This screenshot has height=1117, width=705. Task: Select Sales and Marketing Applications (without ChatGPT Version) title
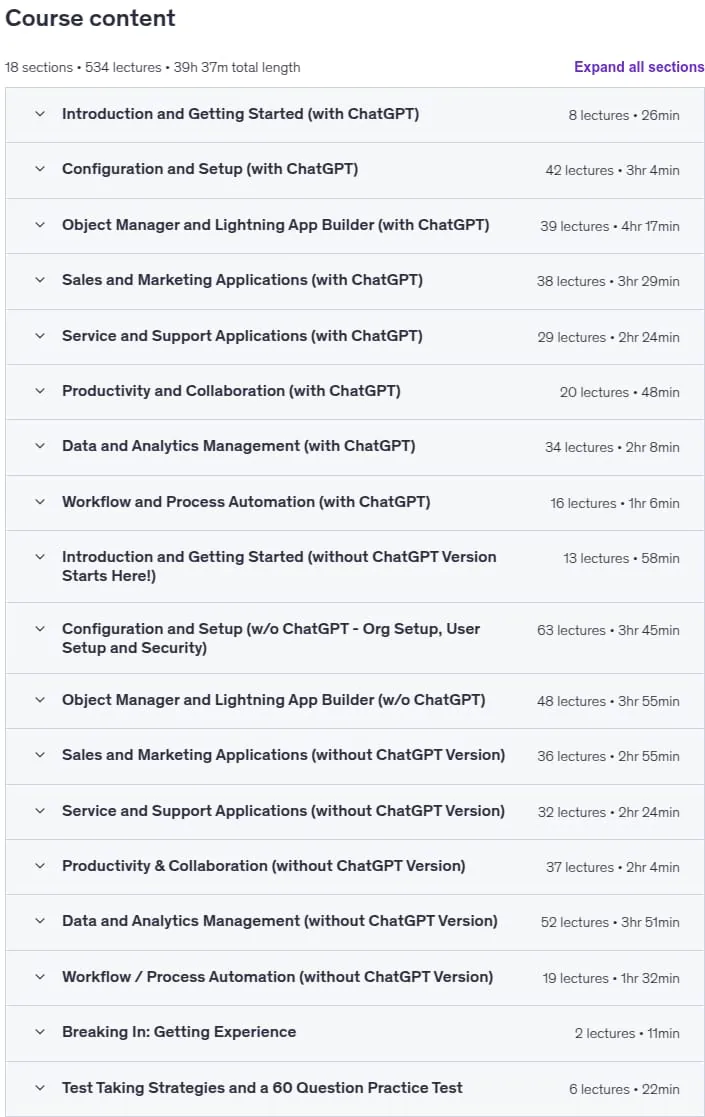pyautogui.click(x=283, y=755)
